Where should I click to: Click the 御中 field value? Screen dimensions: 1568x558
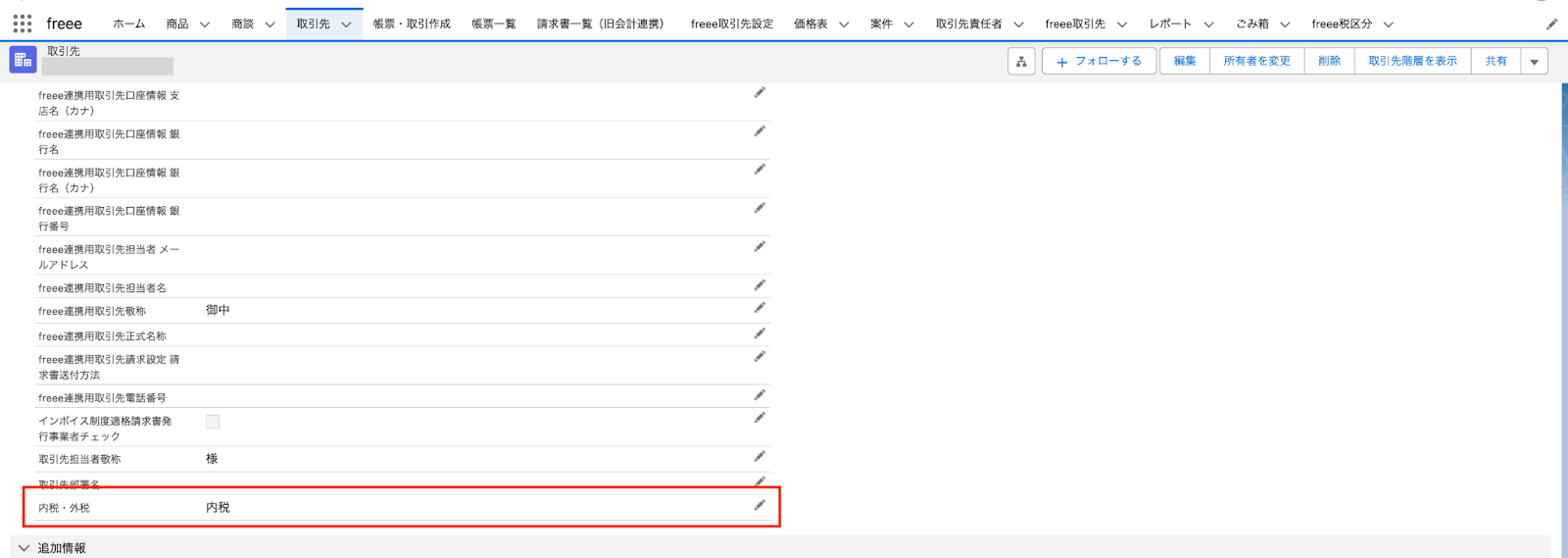(x=218, y=310)
